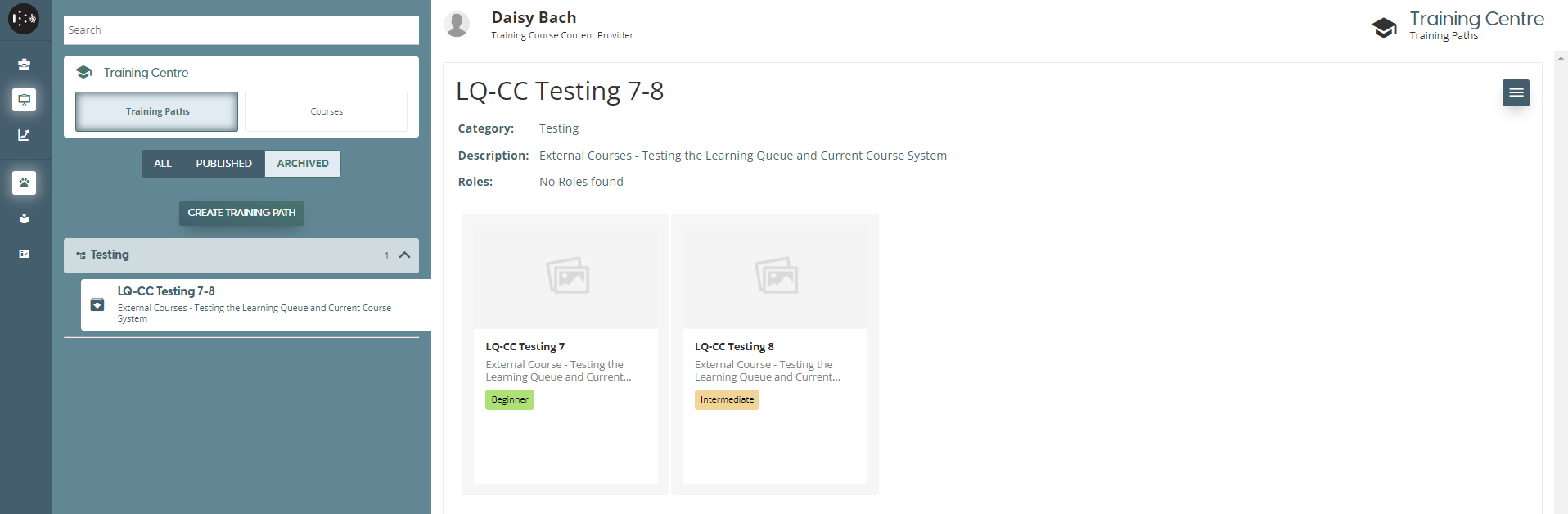The height and width of the screenshot is (514, 1568).
Task: Open the presentation board sidebar icon
Action: click(24, 100)
